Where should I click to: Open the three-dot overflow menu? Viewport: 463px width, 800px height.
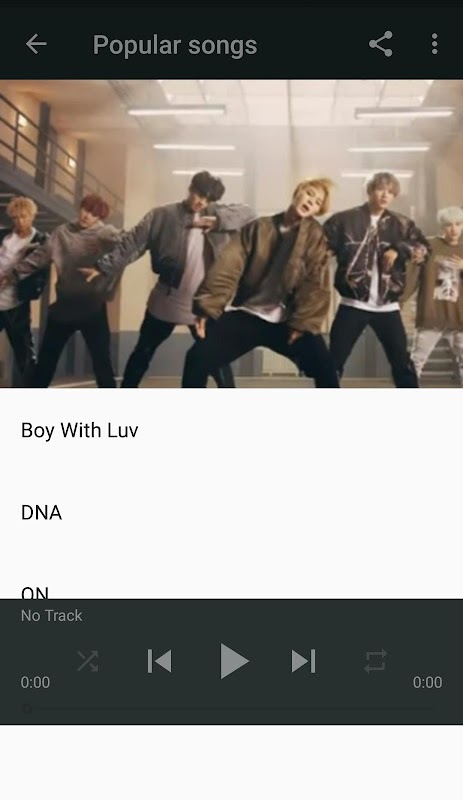tap(434, 44)
